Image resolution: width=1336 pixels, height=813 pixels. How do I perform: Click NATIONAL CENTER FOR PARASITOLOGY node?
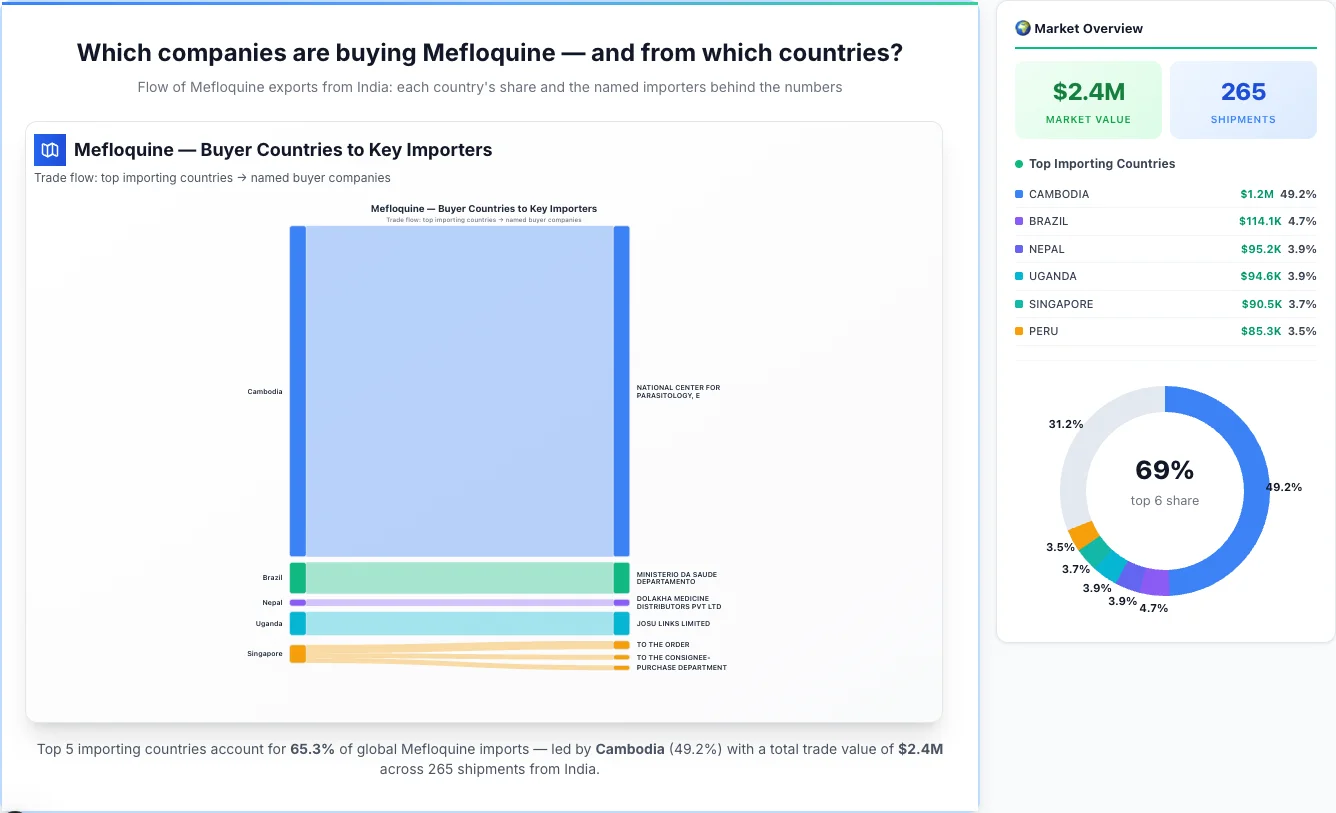click(x=622, y=391)
